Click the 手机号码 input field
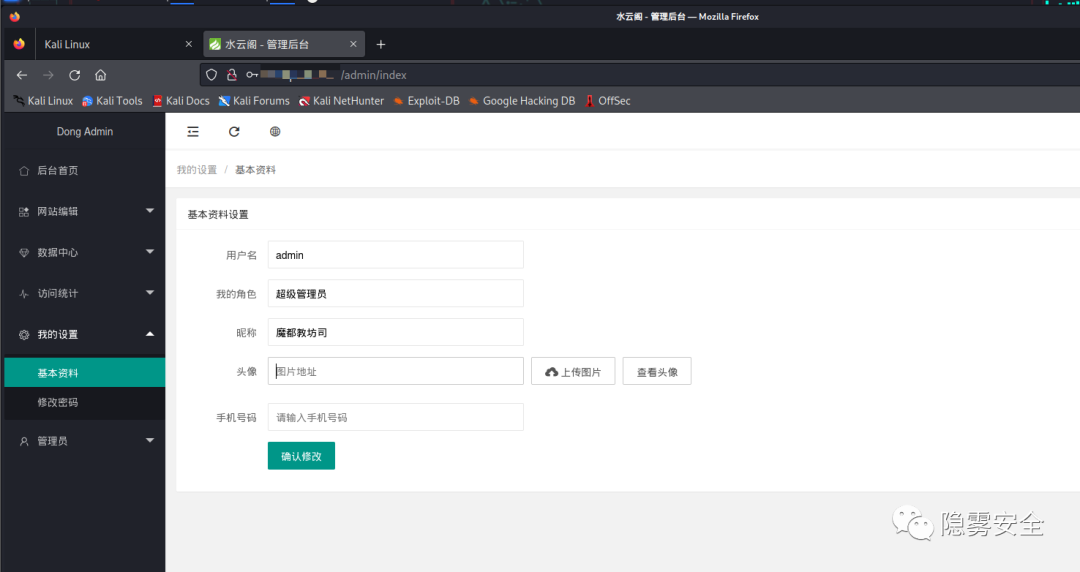This screenshot has height=572, width=1080. (x=395, y=417)
